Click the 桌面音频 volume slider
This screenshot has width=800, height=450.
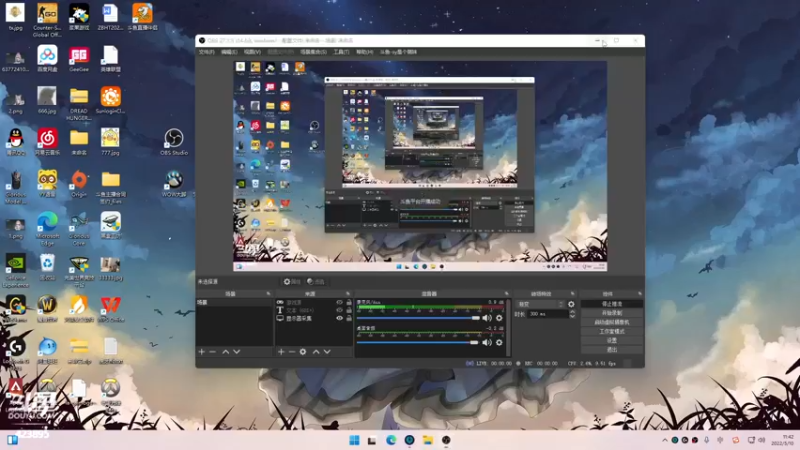point(418,342)
